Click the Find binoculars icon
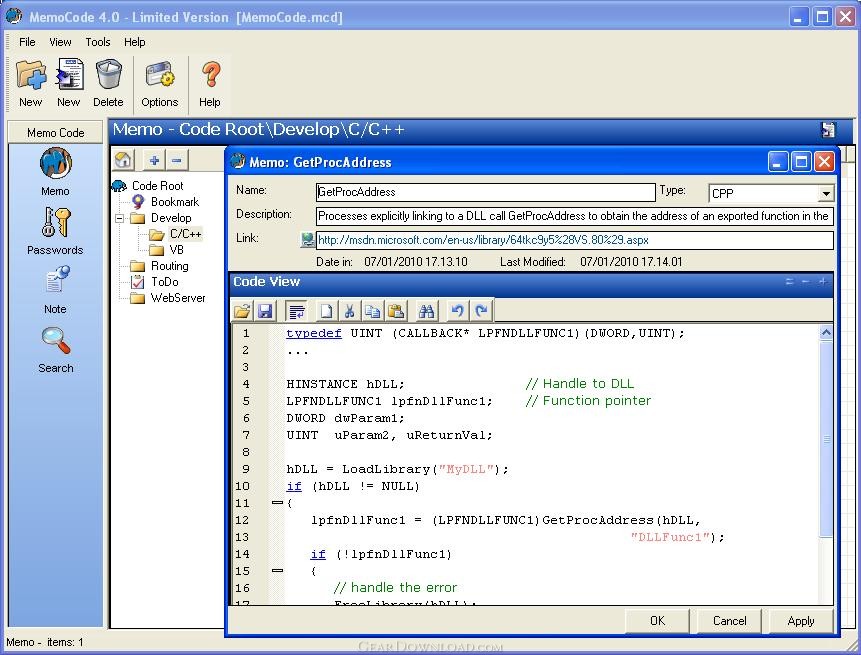The height and width of the screenshot is (655, 861). [426, 311]
